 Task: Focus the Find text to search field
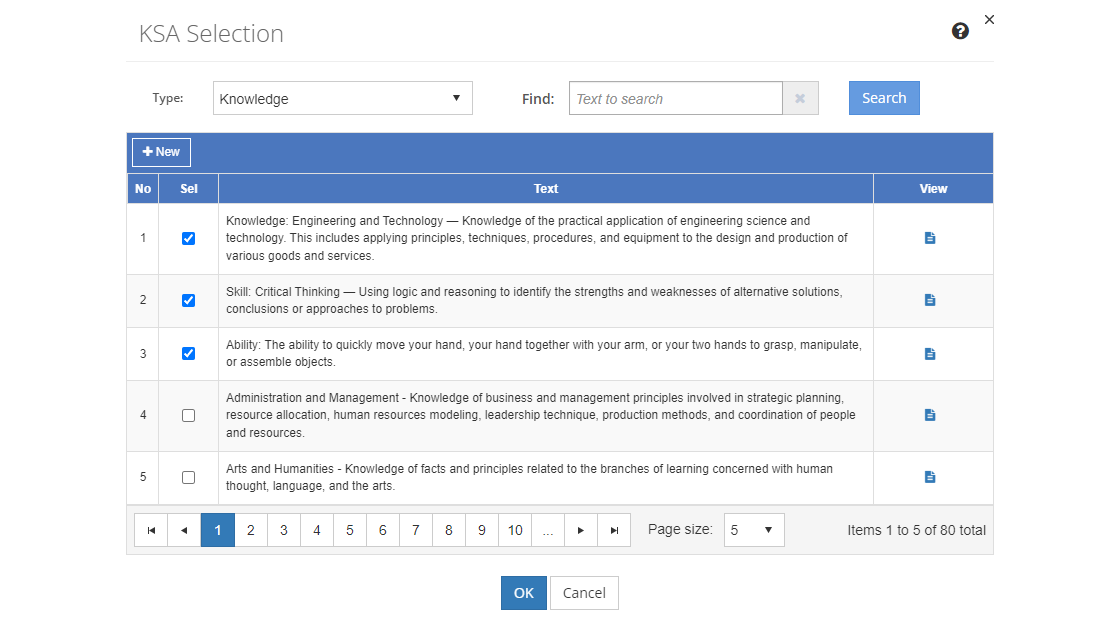[676, 99]
